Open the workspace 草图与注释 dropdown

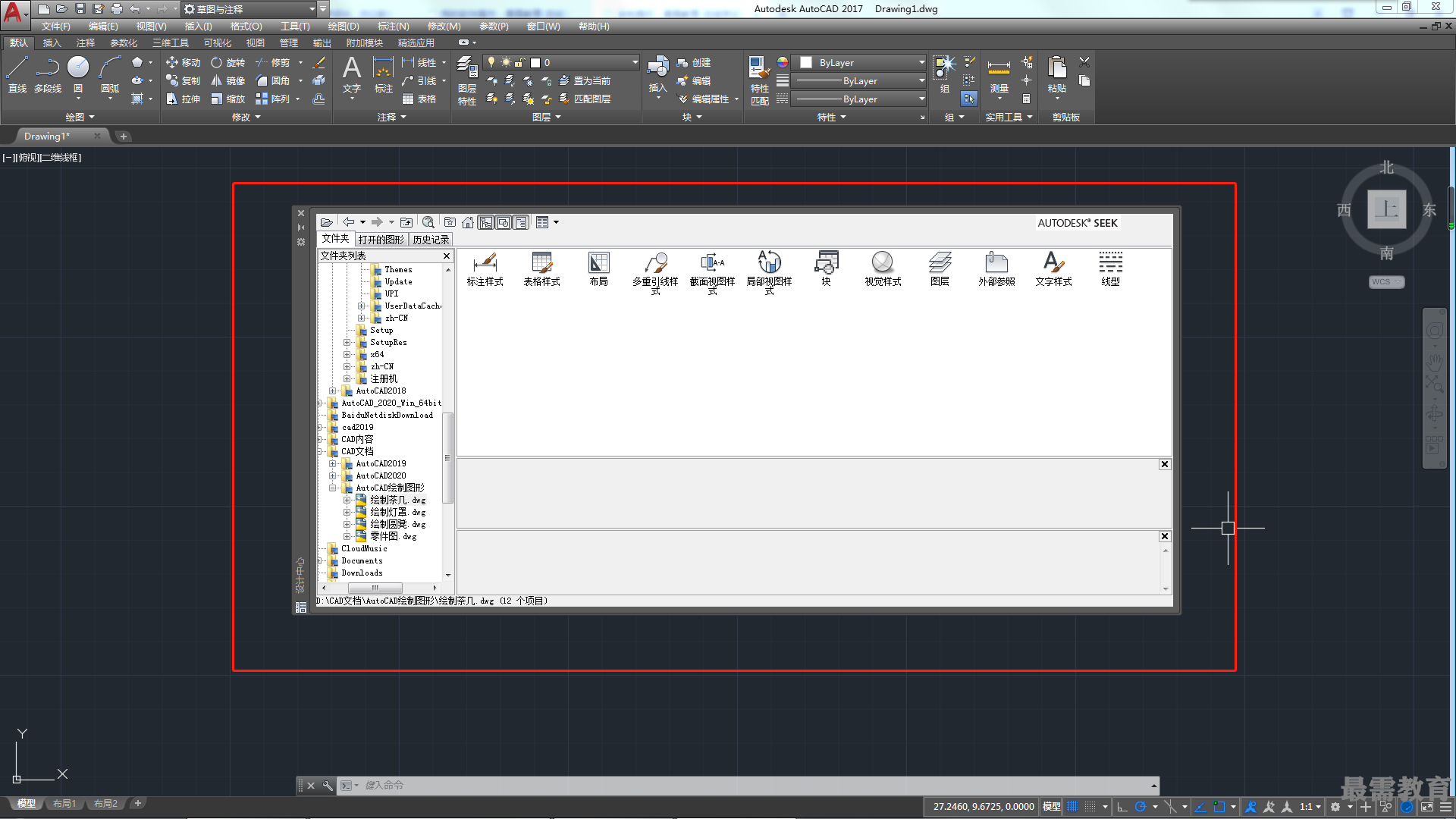click(x=249, y=9)
